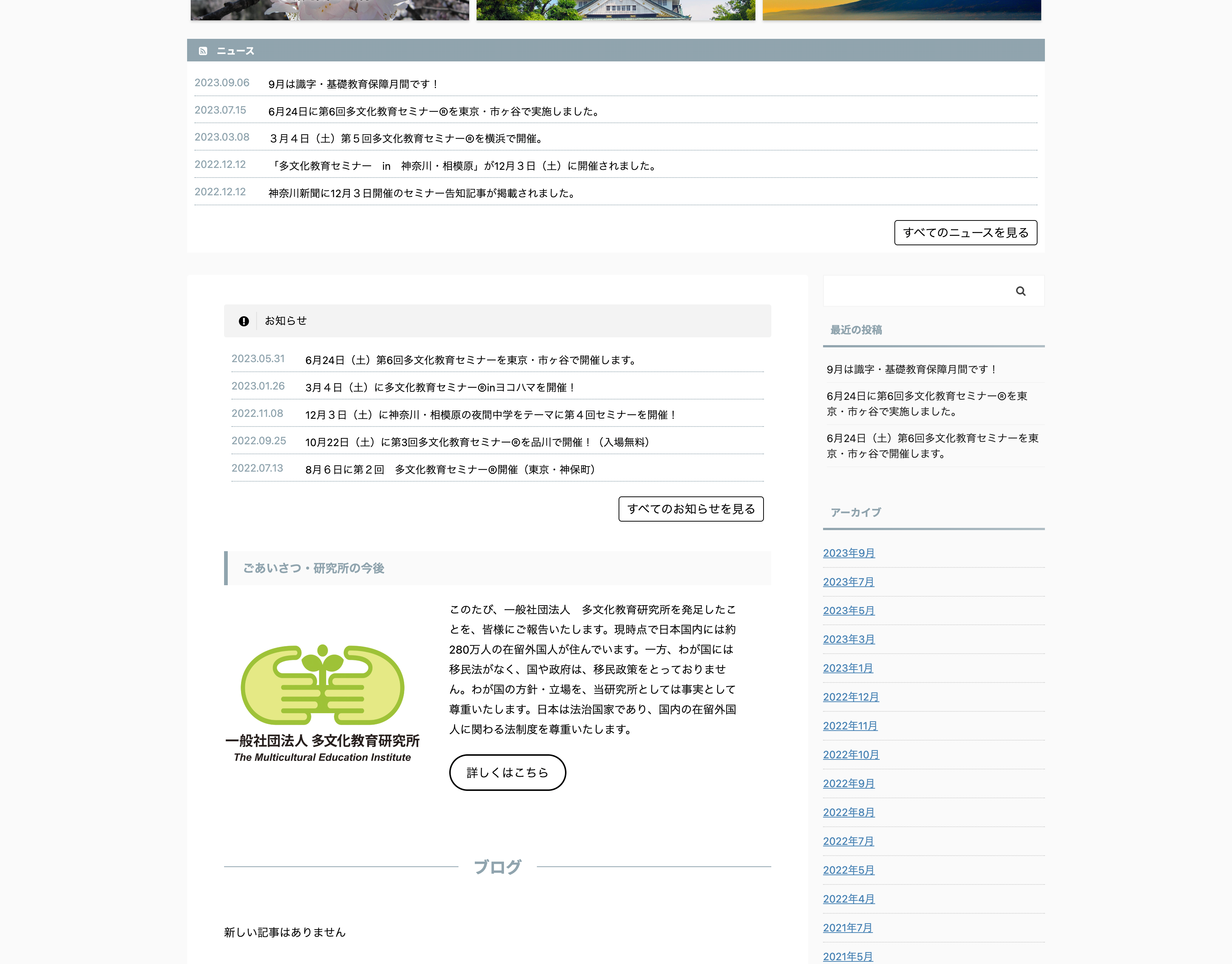The image size is (1232, 964).
Task: Click すべてのニュースを見る button
Action: click(965, 233)
